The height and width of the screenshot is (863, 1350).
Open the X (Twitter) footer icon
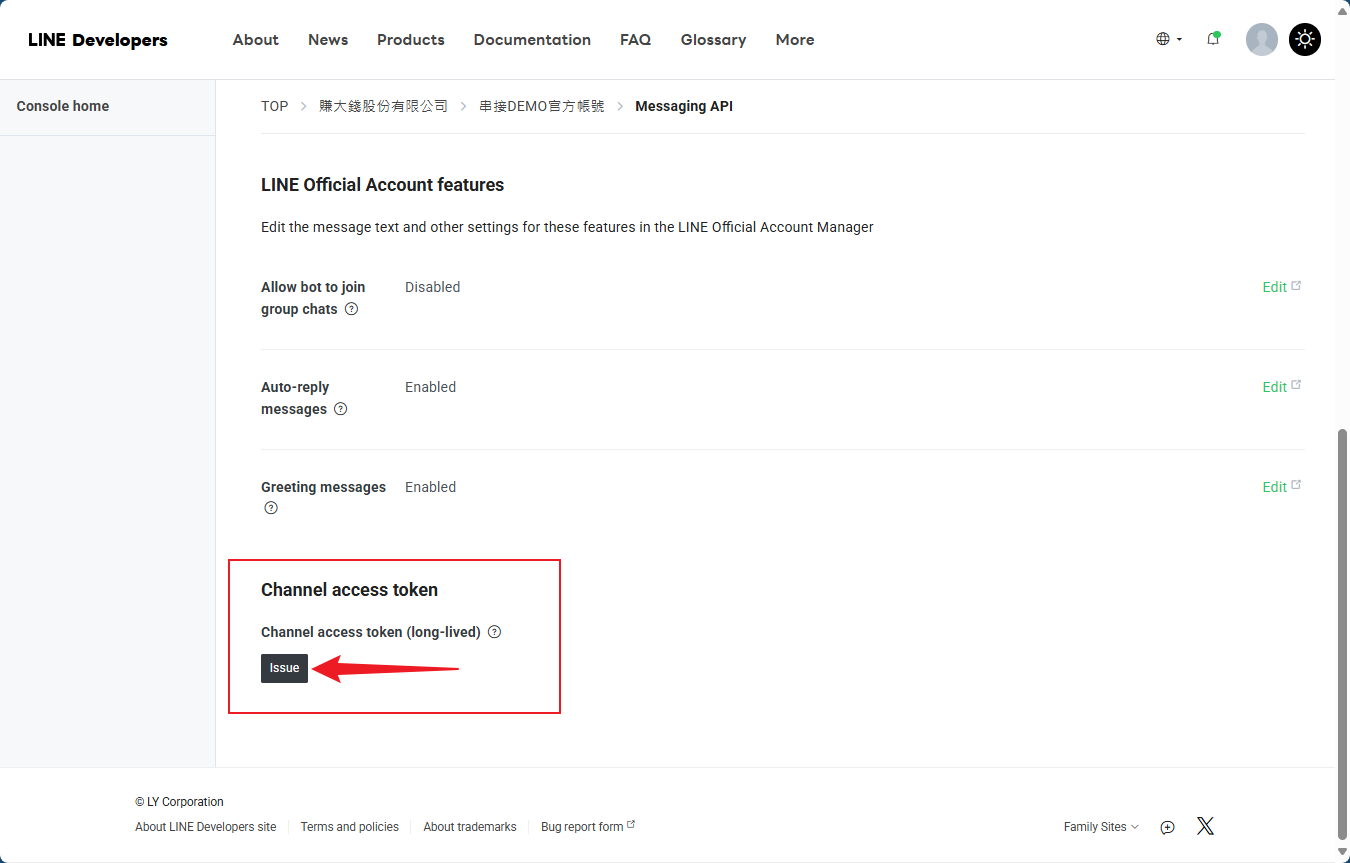(x=1205, y=826)
